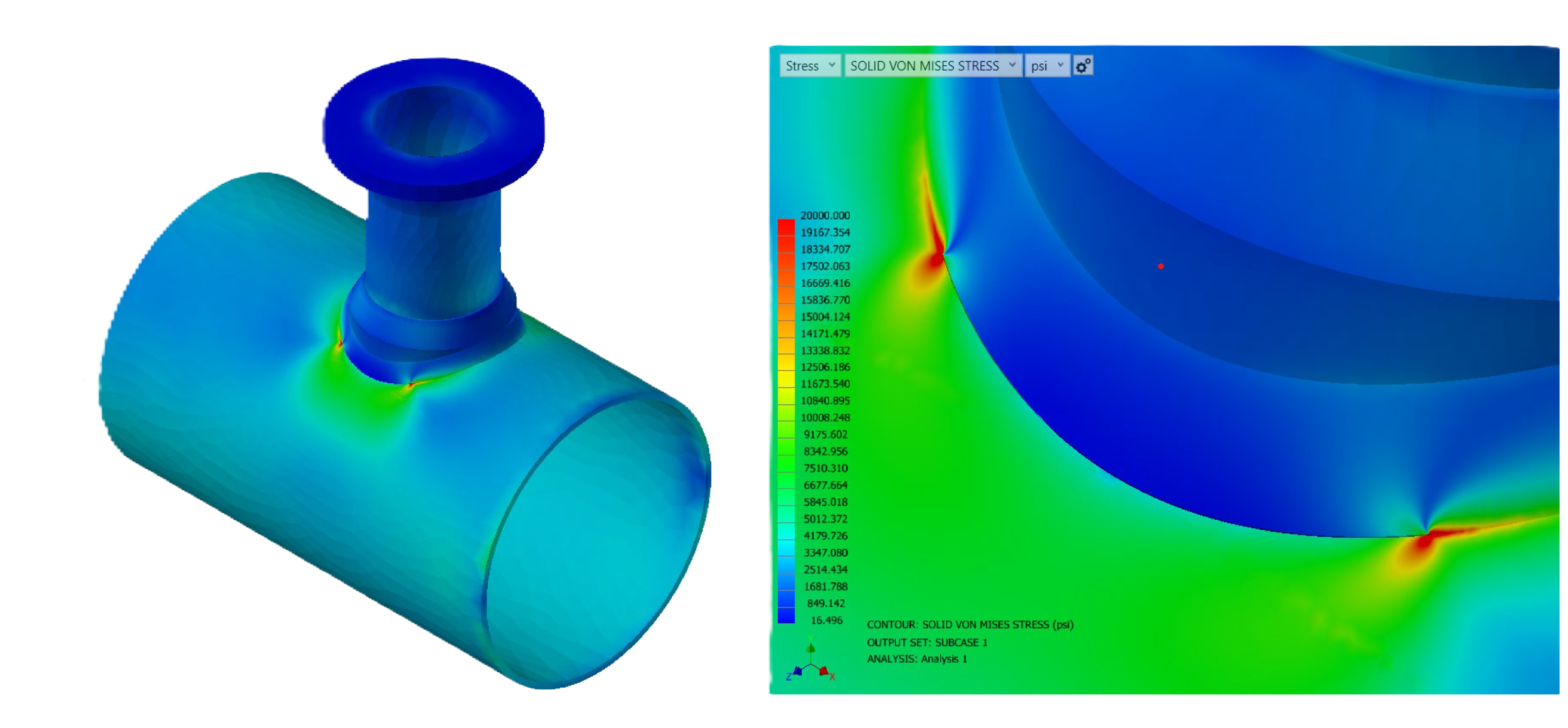Click the blue Z axis arrow
The image size is (1568, 728).
tap(797, 672)
